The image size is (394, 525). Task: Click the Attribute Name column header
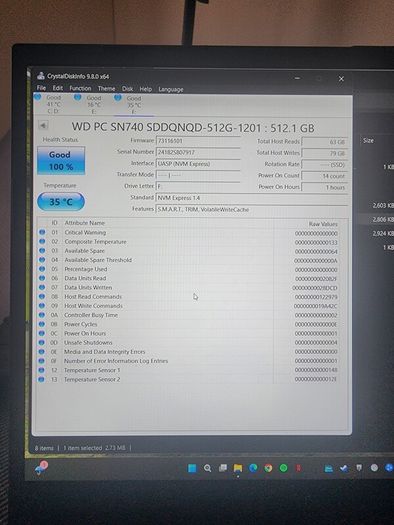85,223
